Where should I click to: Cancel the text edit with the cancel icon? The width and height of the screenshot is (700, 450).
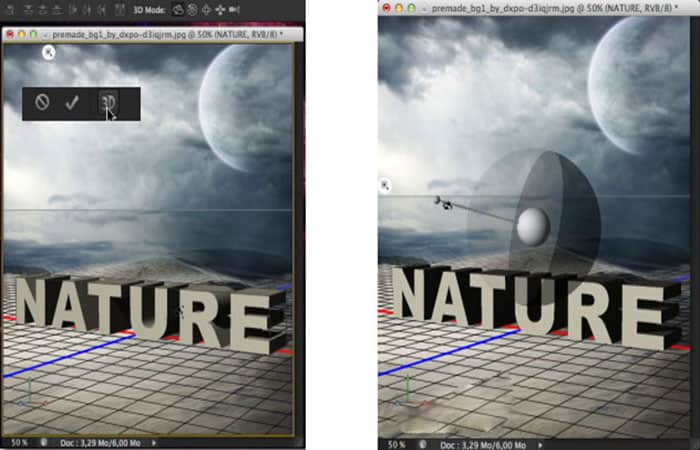pos(42,102)
